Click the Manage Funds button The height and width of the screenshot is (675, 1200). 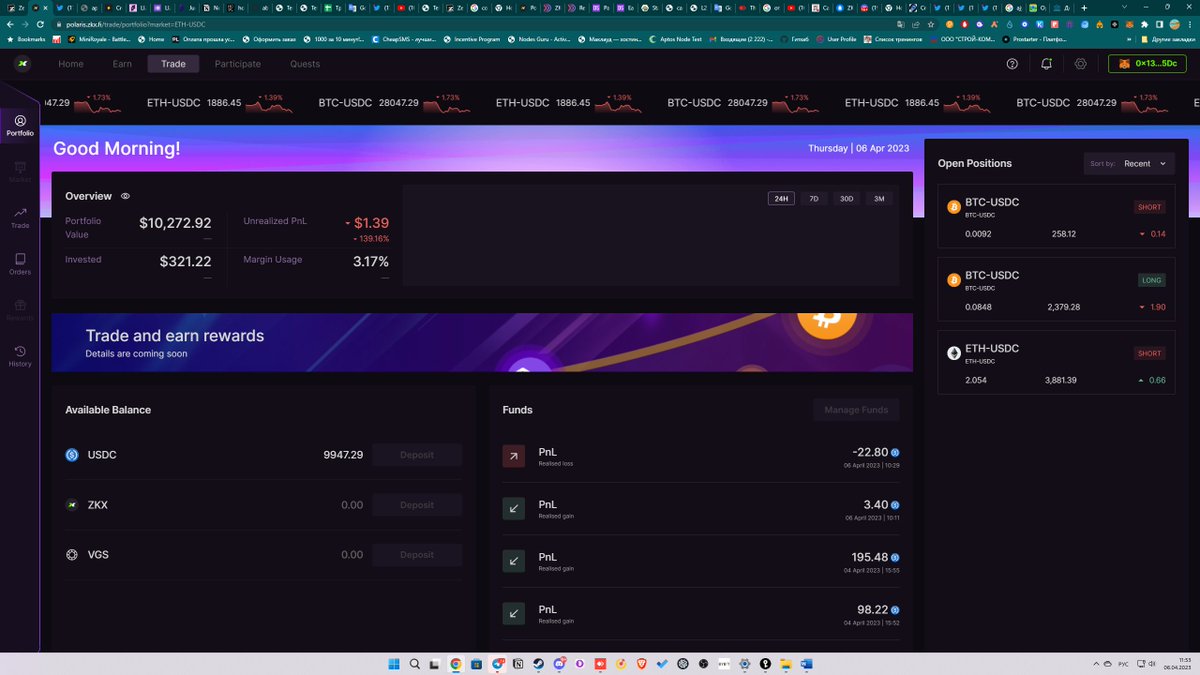pyautogui.click(x=856, y=410)
